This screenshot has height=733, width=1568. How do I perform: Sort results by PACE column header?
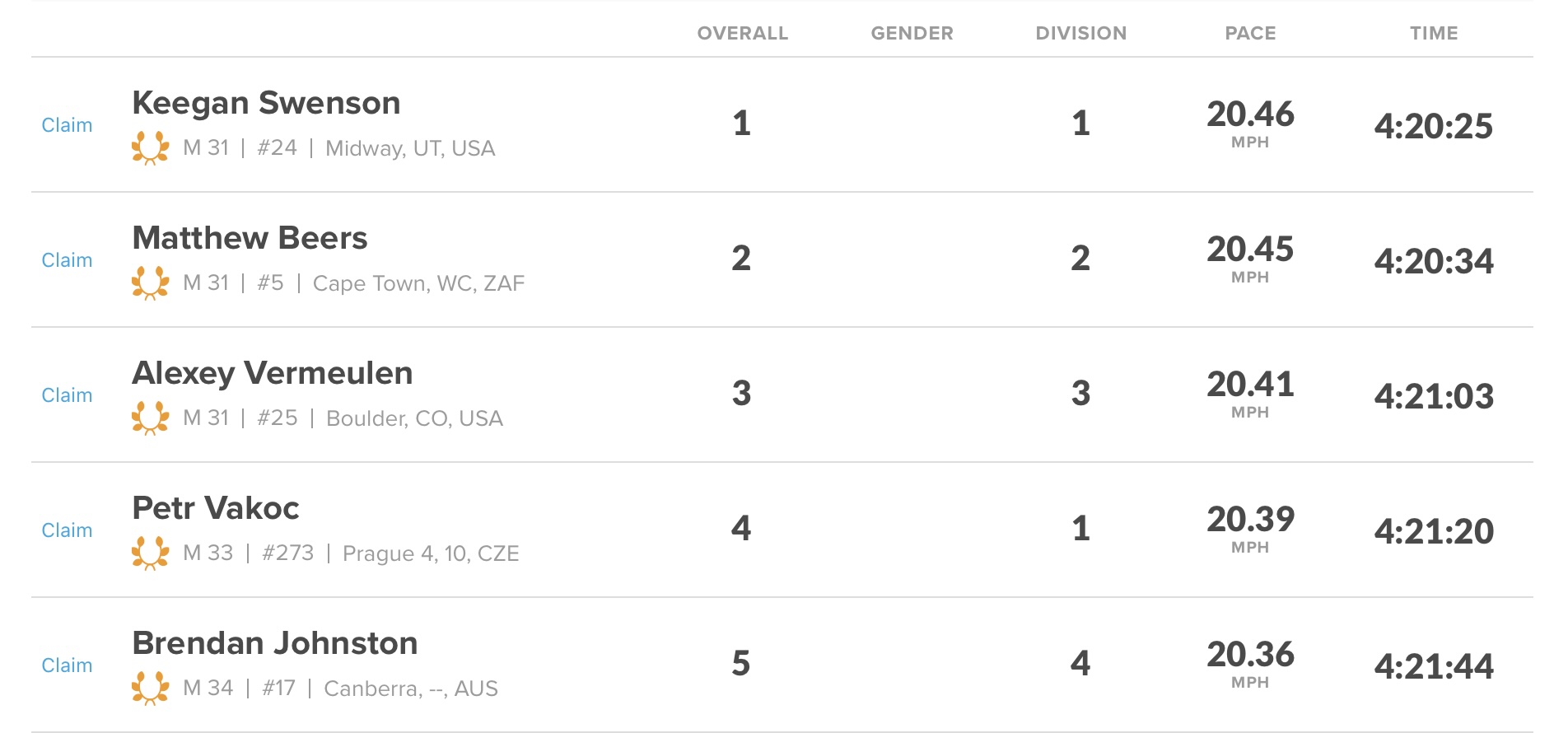(1250, 33)
